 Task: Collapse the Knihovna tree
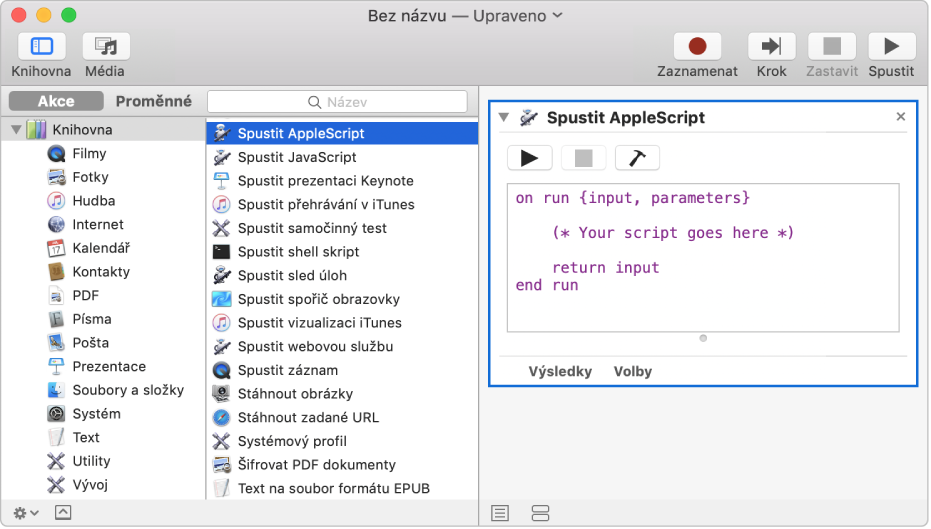(x=16, y=129)
